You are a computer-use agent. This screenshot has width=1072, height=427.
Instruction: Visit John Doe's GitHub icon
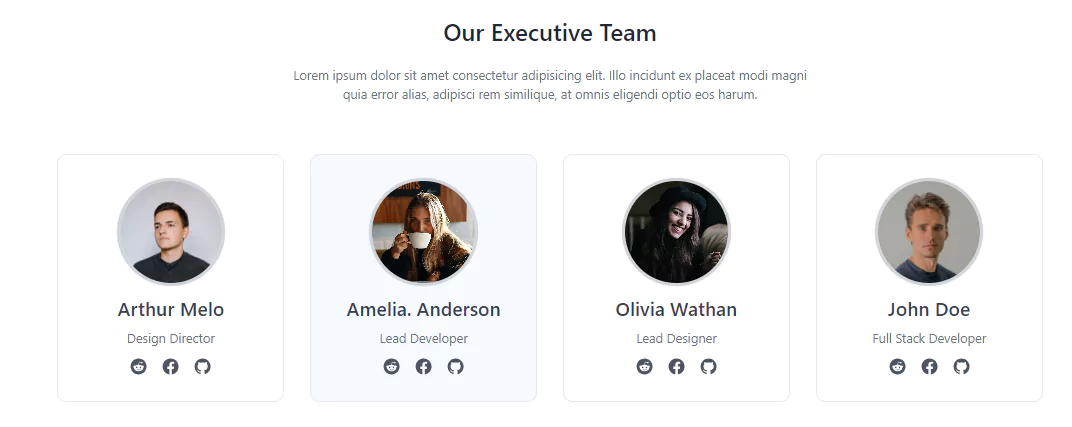(961, 366)
